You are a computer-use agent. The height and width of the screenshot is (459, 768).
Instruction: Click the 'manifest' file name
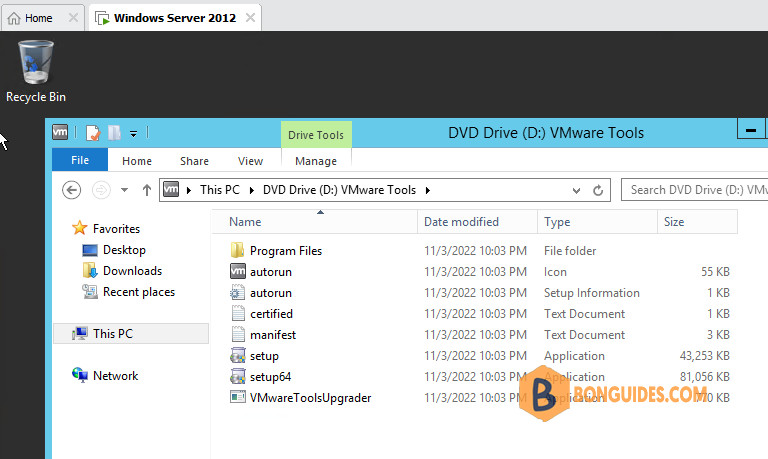pyautogui.click(x=273, y=335)
